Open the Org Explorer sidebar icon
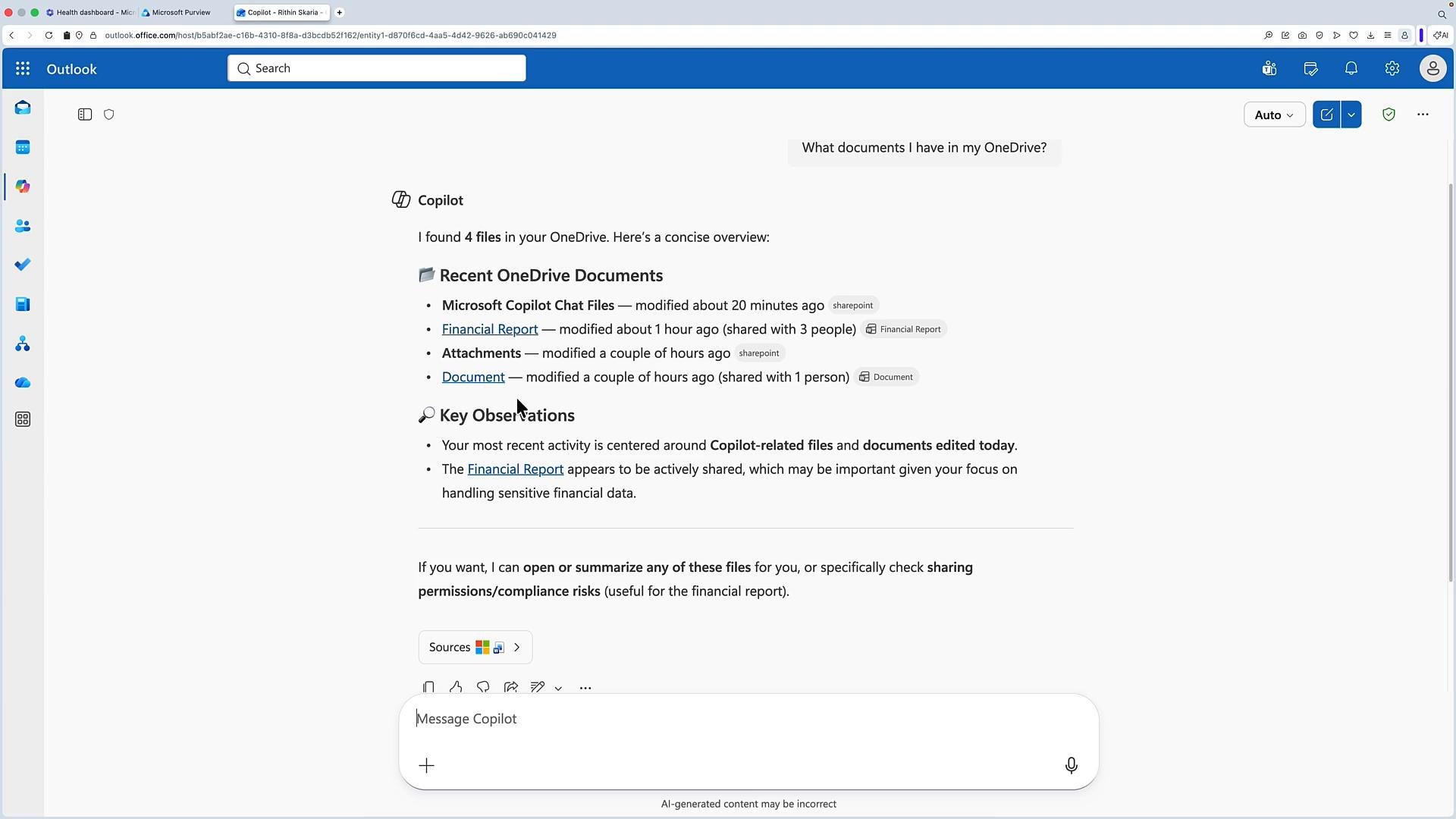1456x819 pixels. (23, 344)
